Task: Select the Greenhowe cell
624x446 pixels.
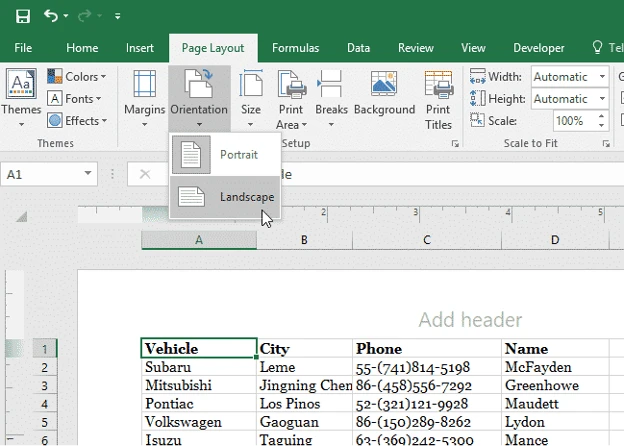Action: pos(555,385)
